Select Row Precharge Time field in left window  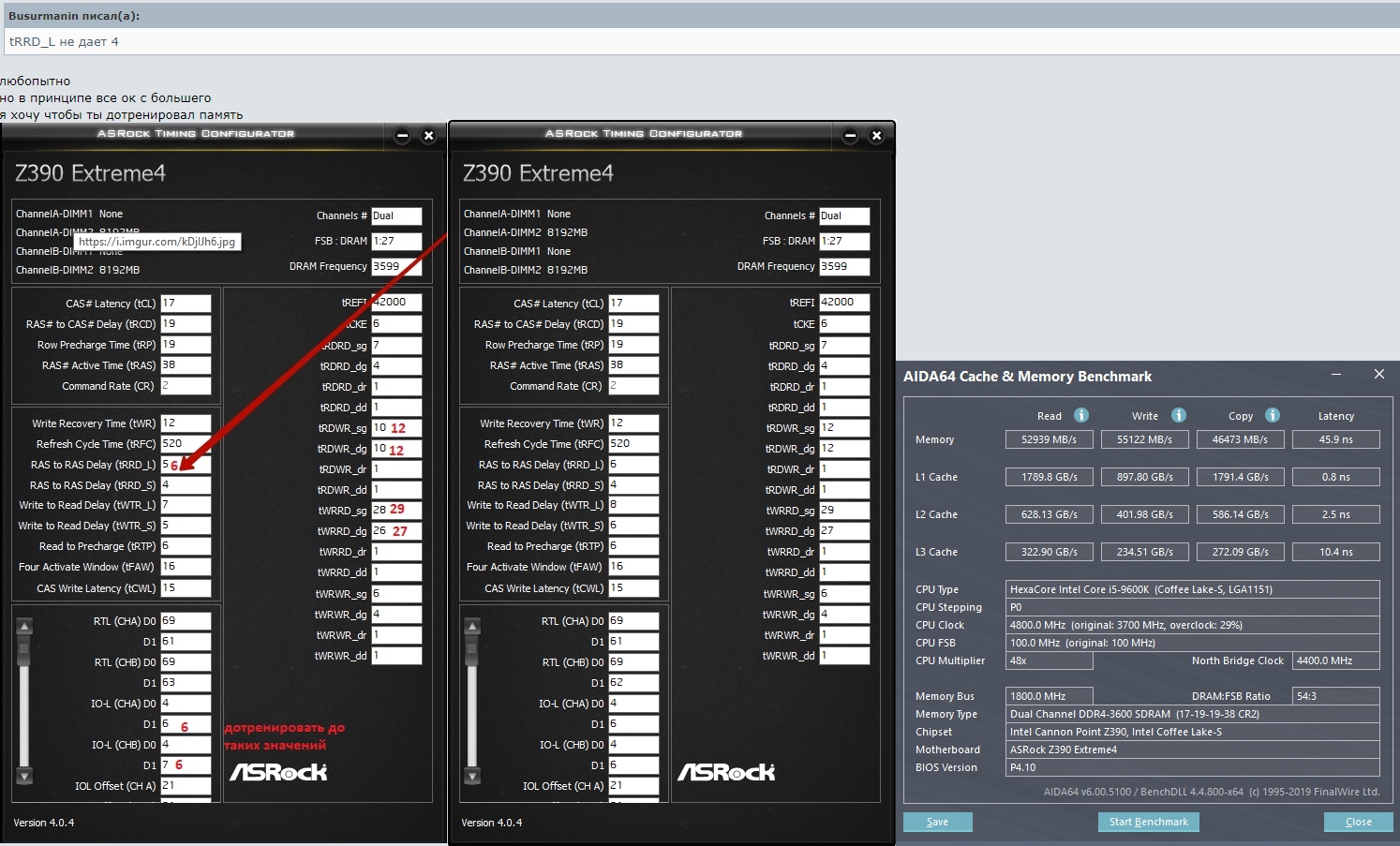[186, 345]
